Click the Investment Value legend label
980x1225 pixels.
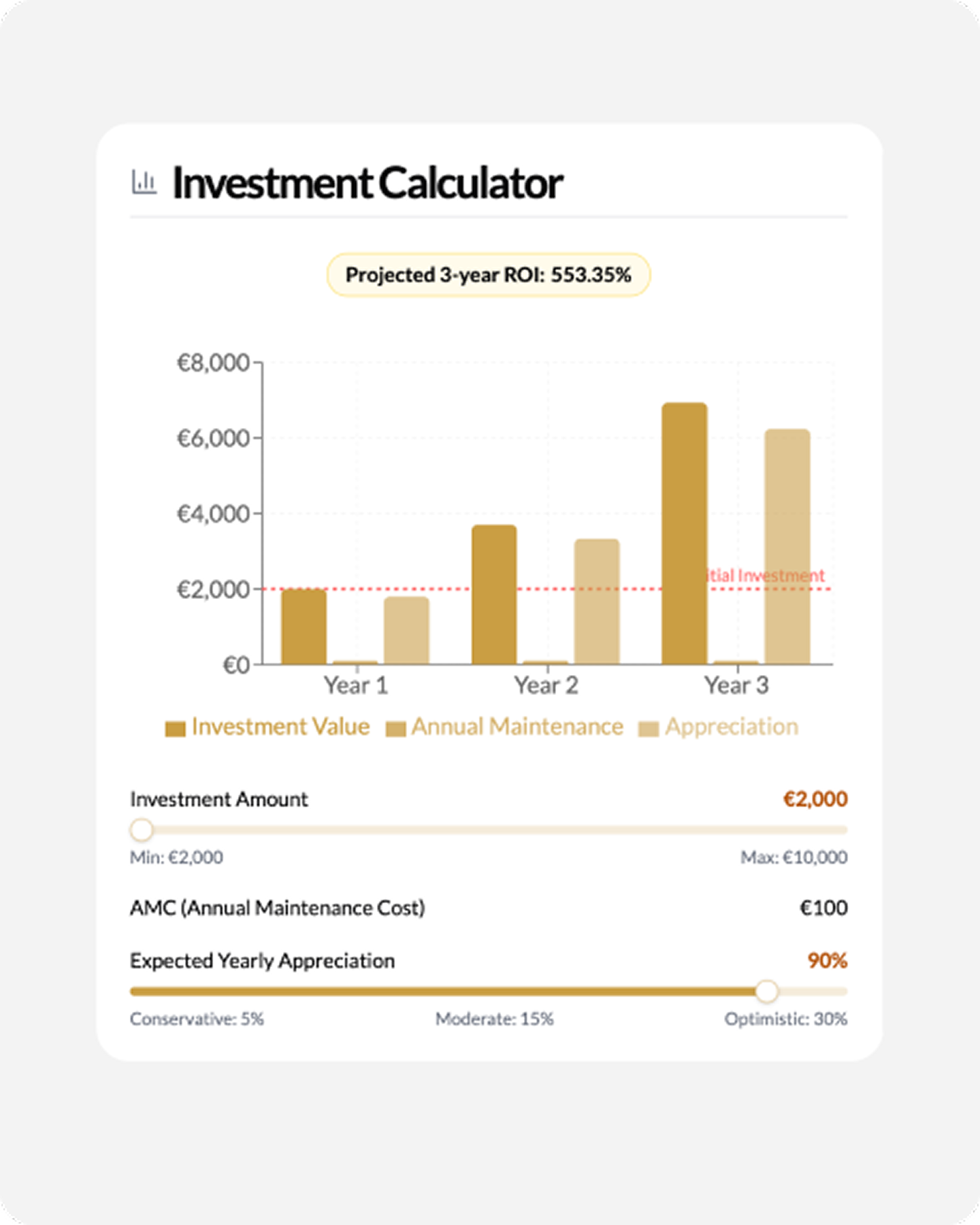(x=280, y=727)
